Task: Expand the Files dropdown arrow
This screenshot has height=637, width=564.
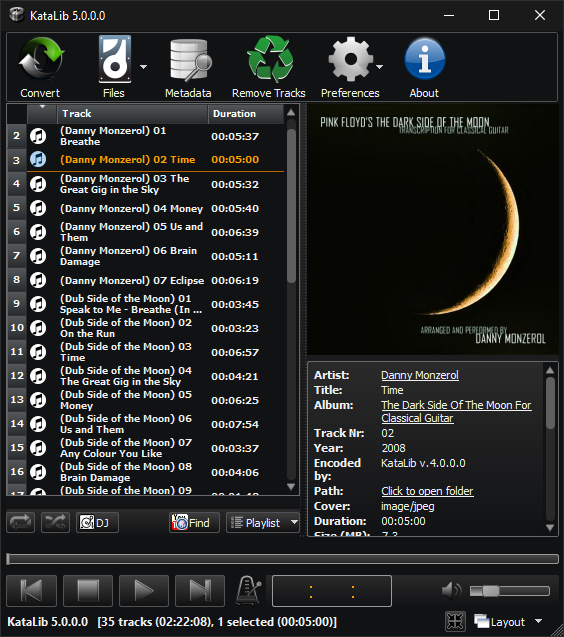Action: pos(143,67)
